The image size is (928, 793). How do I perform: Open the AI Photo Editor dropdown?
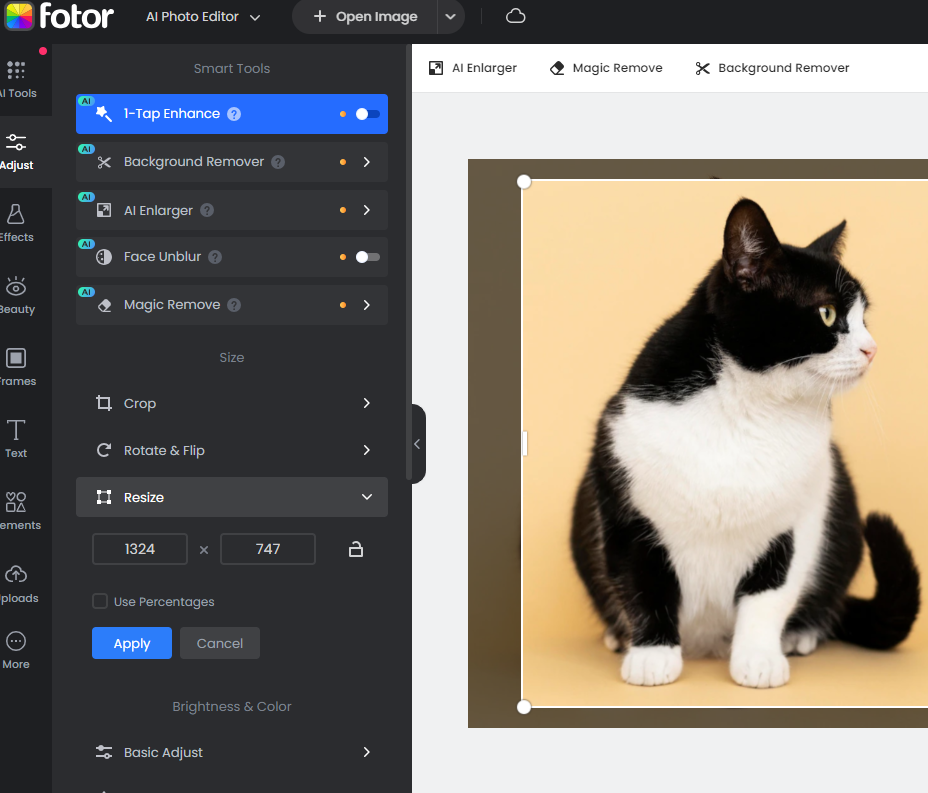tap(200, 16)
